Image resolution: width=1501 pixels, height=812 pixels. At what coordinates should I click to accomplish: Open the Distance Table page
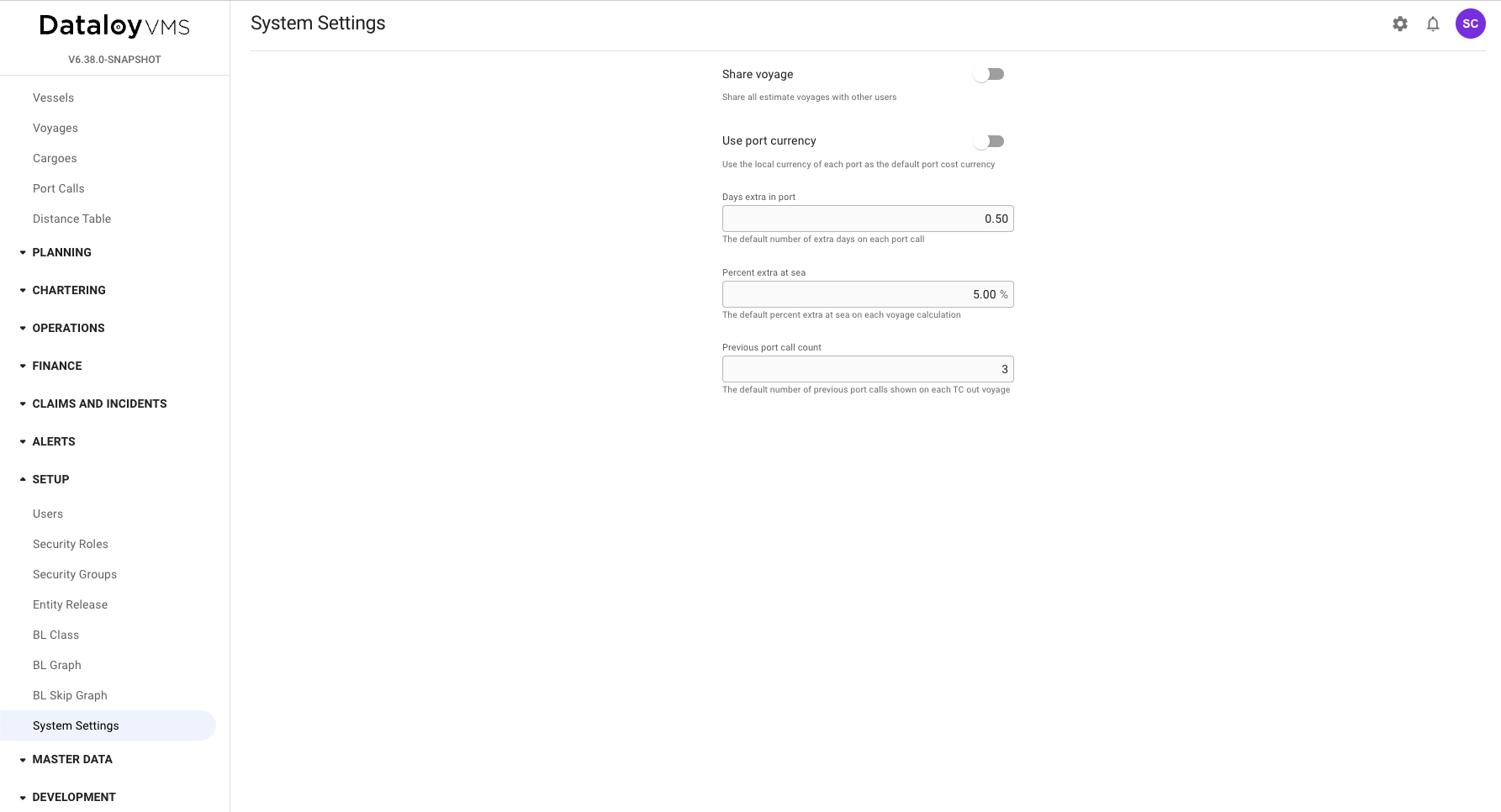click(71, 219)
